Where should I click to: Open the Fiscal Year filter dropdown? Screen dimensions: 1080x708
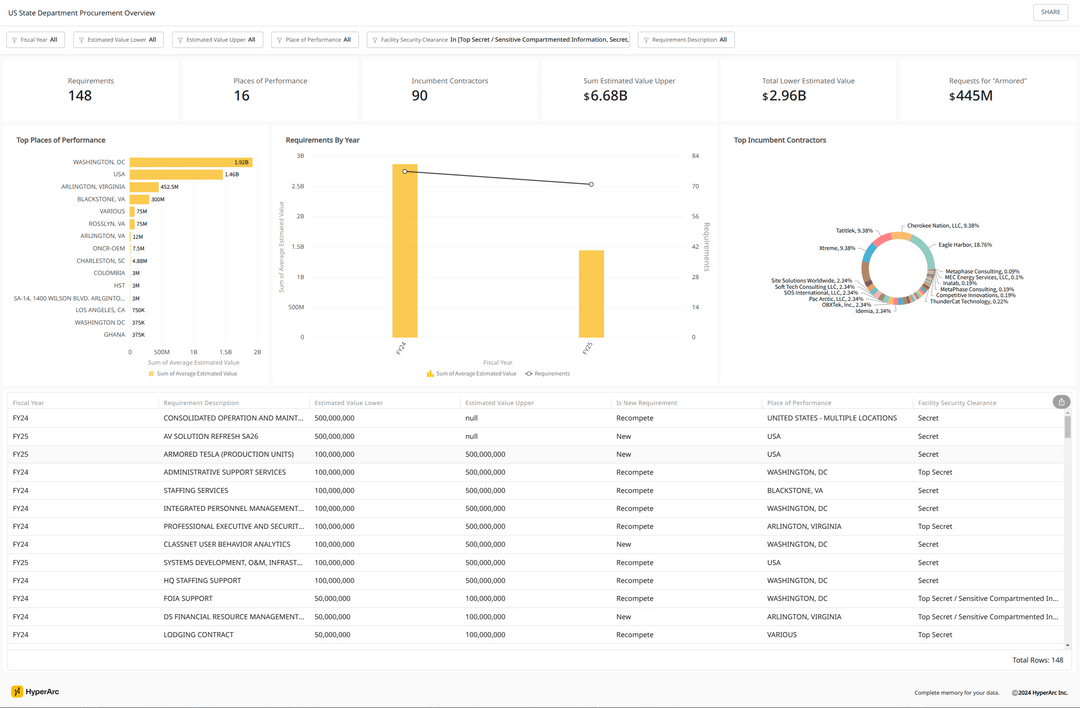click(x=36, y=40)
